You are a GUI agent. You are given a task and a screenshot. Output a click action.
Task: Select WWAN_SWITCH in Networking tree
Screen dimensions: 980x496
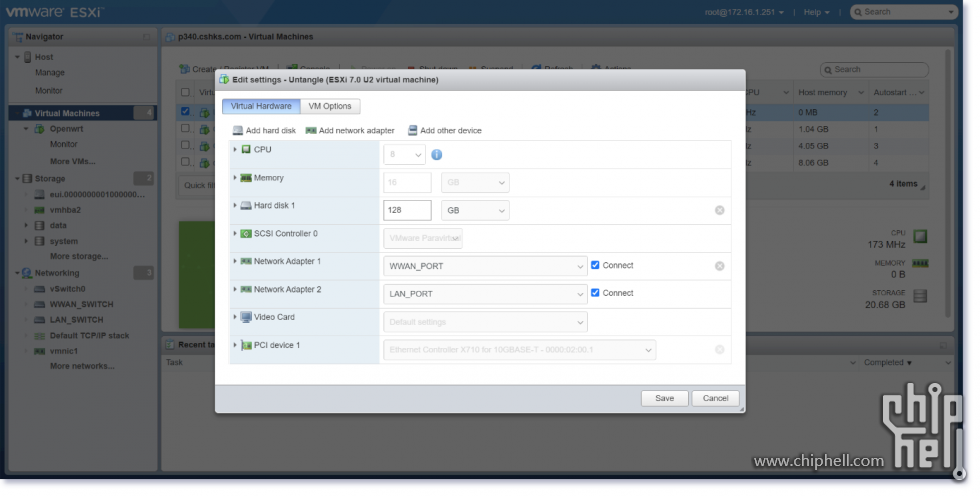(81, 304)
